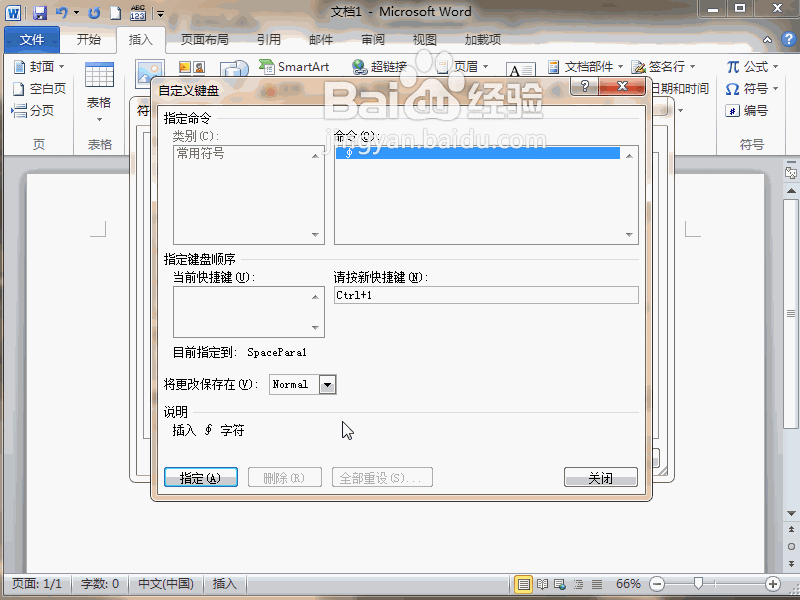Click the 指定(A) button

pos(199,477)
